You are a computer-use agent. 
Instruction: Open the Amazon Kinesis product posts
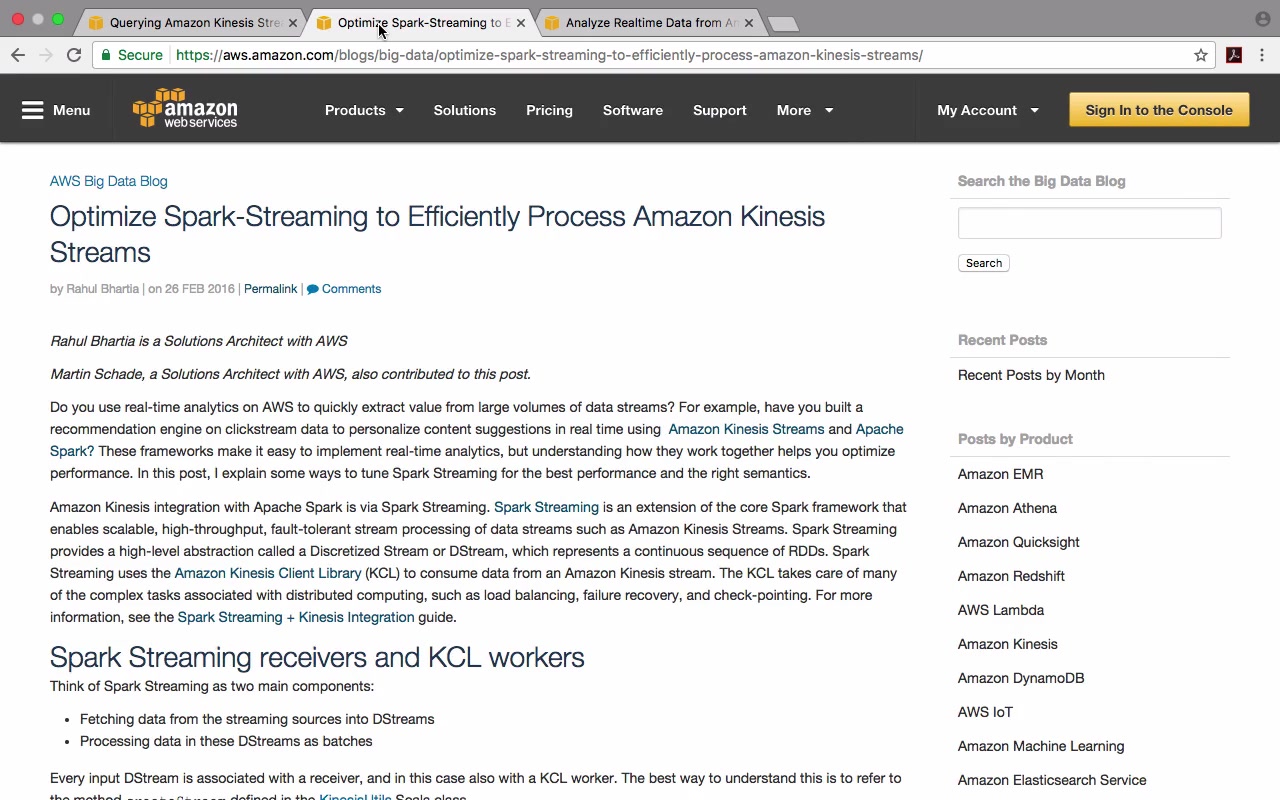(x=1008, y=644)
